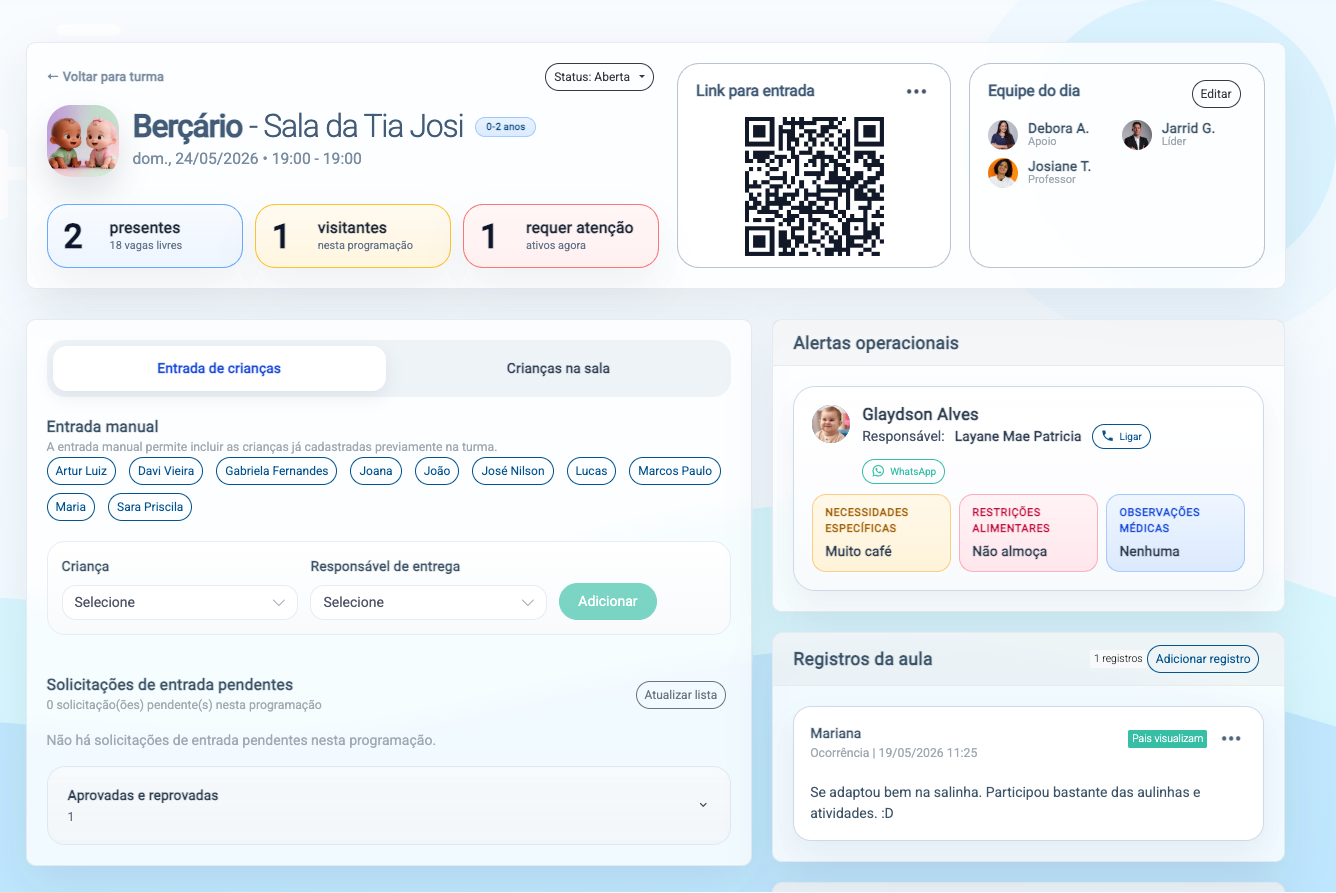Click the 1 registros count label
Screen dimensions: 1336x893
pyautogui.click(x=1117, y=659)
